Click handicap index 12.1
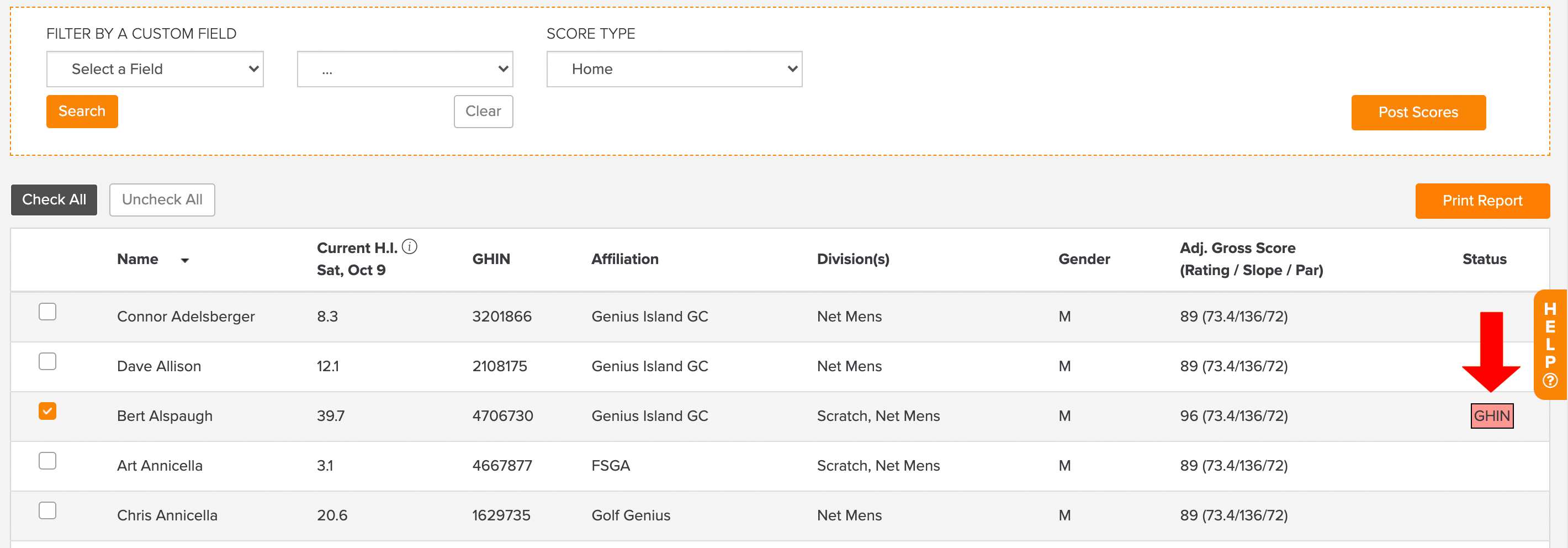The image size is (1568, 548). coord(327,367)
